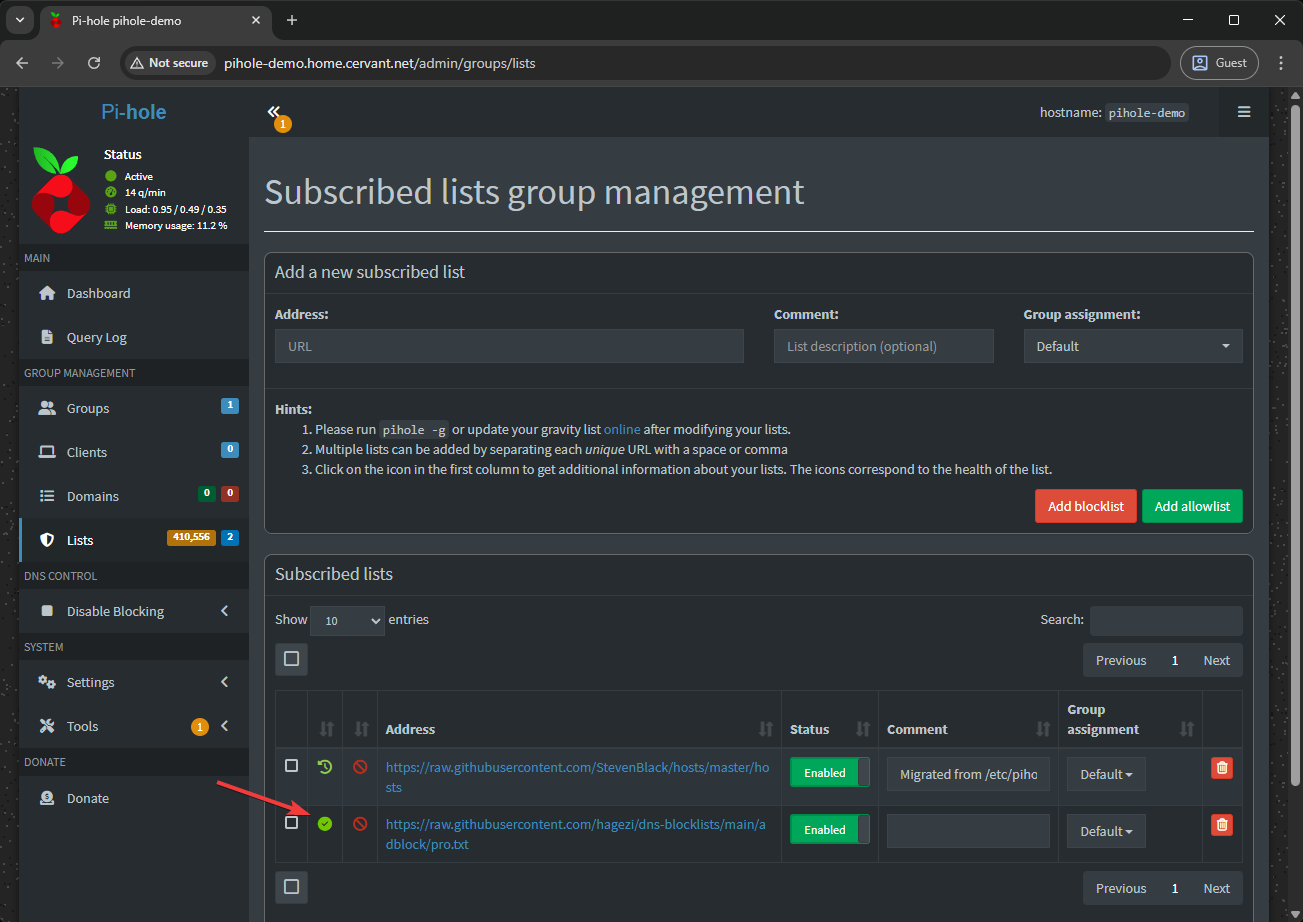Open the Query Log from sidebar
The height and width of the screenshot is (922, 1303).
coord(96,338)
